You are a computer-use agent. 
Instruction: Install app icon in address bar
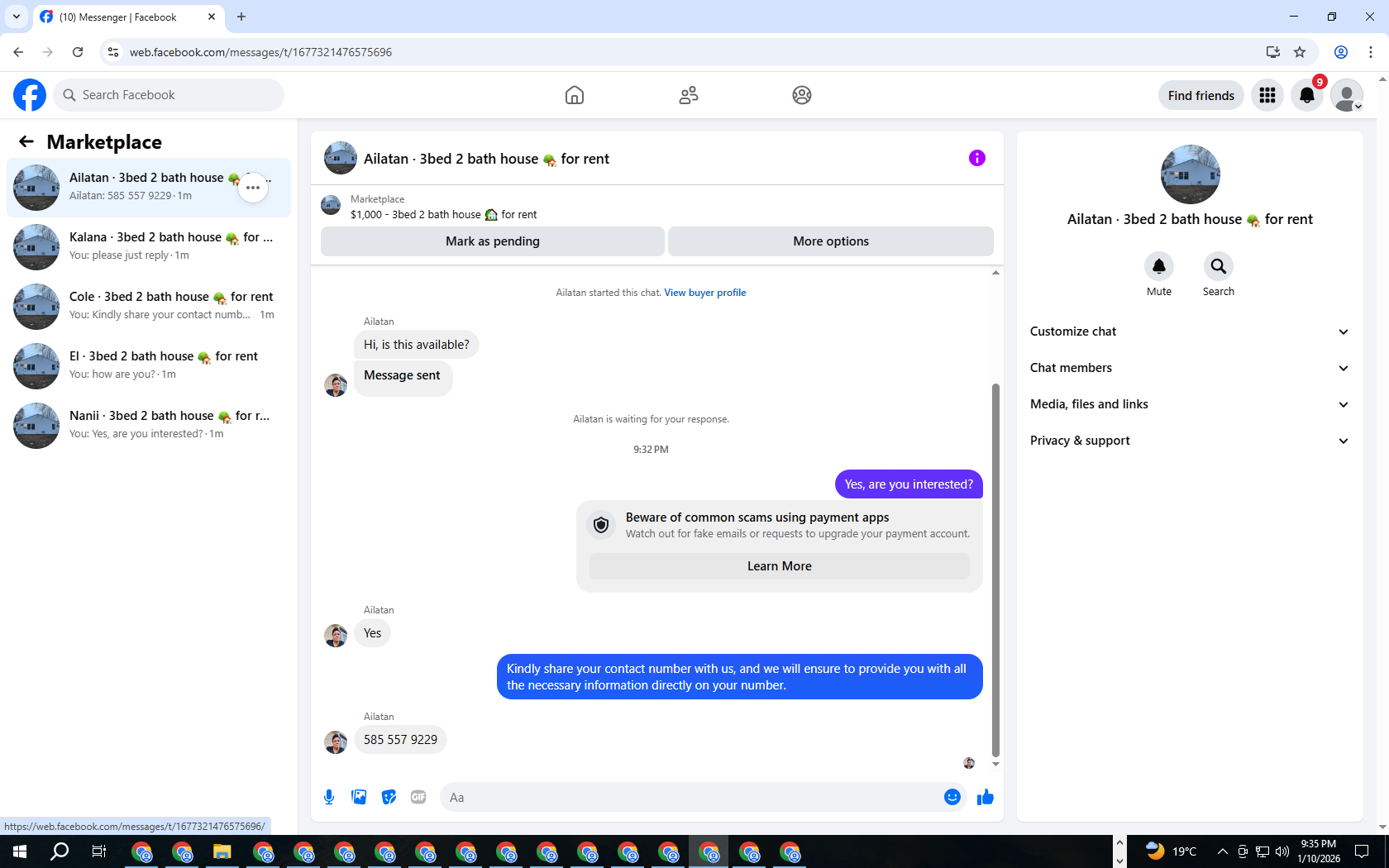1273,52
